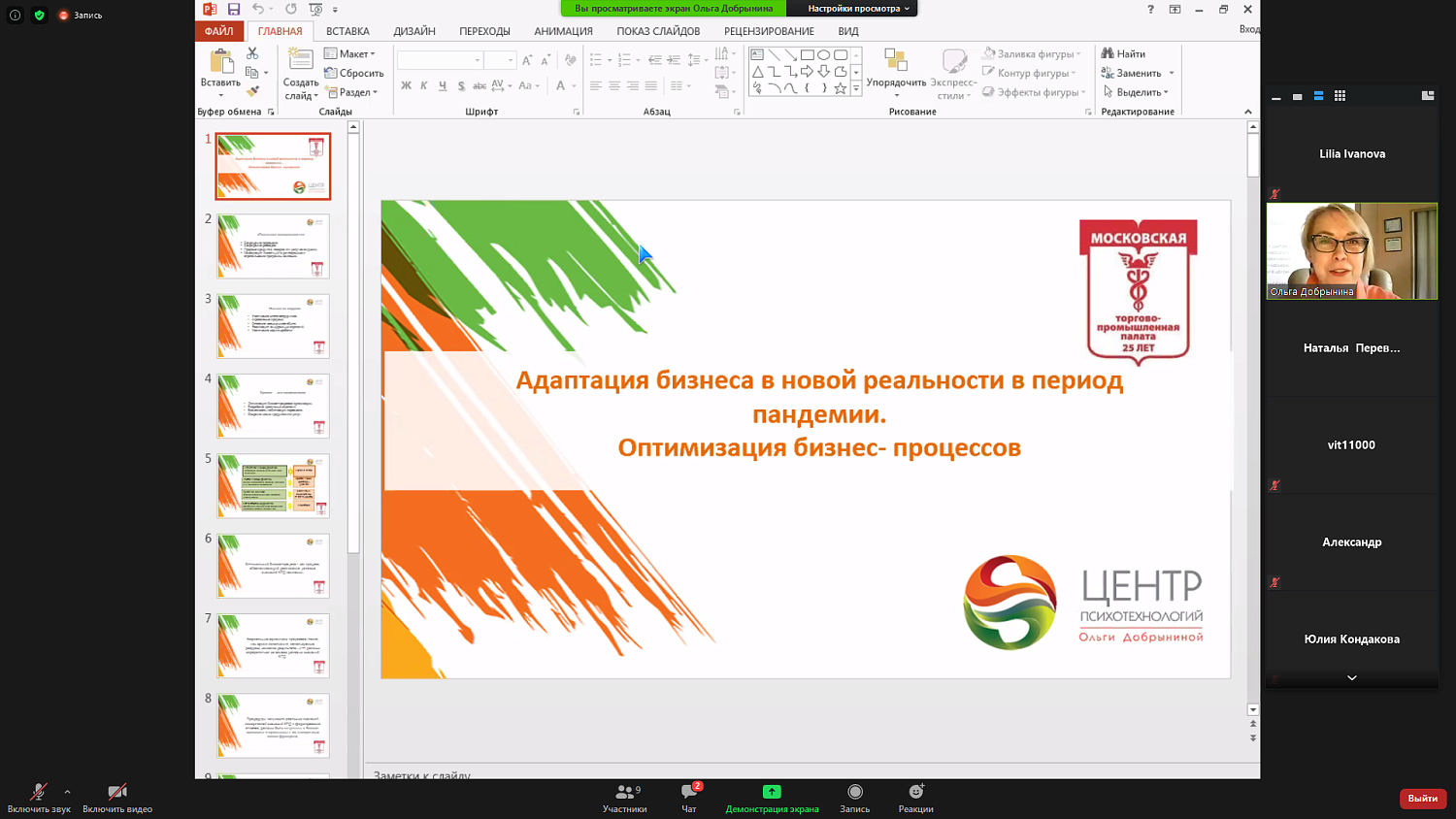Click the Record button in Zoom toolbar
Image resolution: width=1456 pixels, height=819 pixels.
click(x=855, y=799)
